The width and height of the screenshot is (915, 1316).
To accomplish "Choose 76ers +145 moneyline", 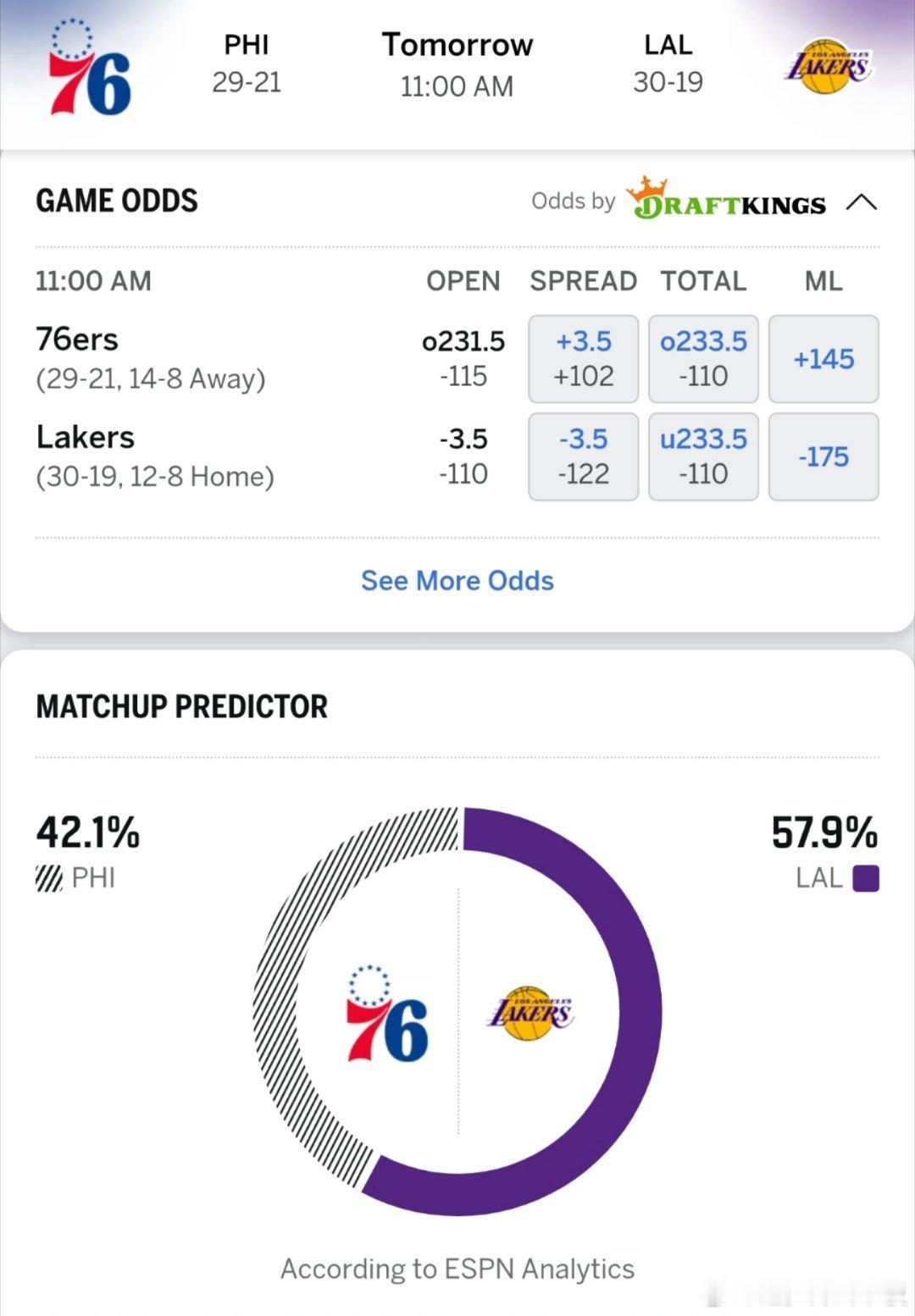I will coord(823,358).
